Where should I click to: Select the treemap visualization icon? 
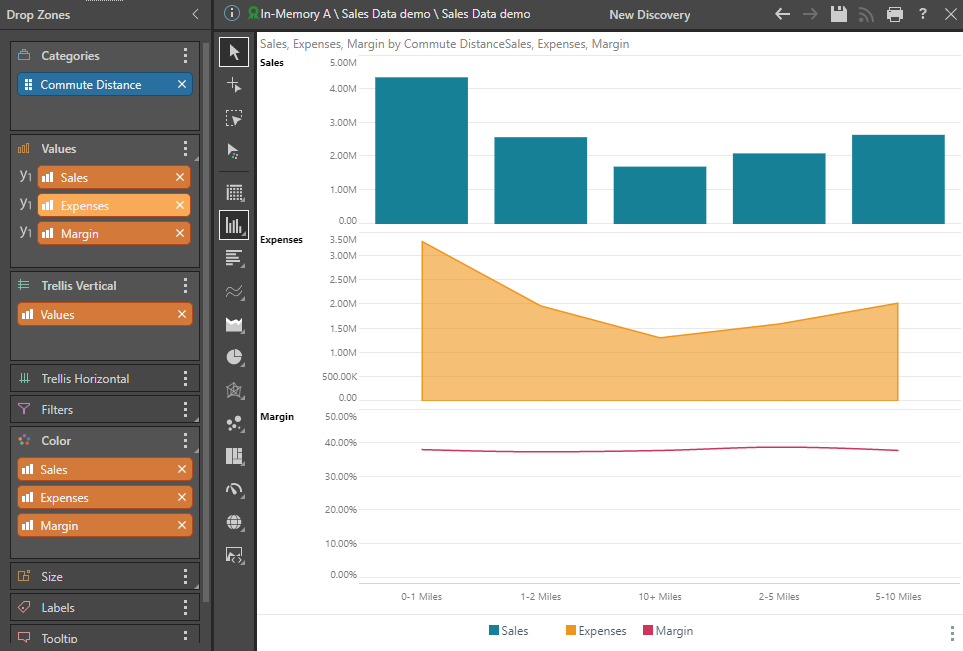pyautogui.click(x=234, y=456)
